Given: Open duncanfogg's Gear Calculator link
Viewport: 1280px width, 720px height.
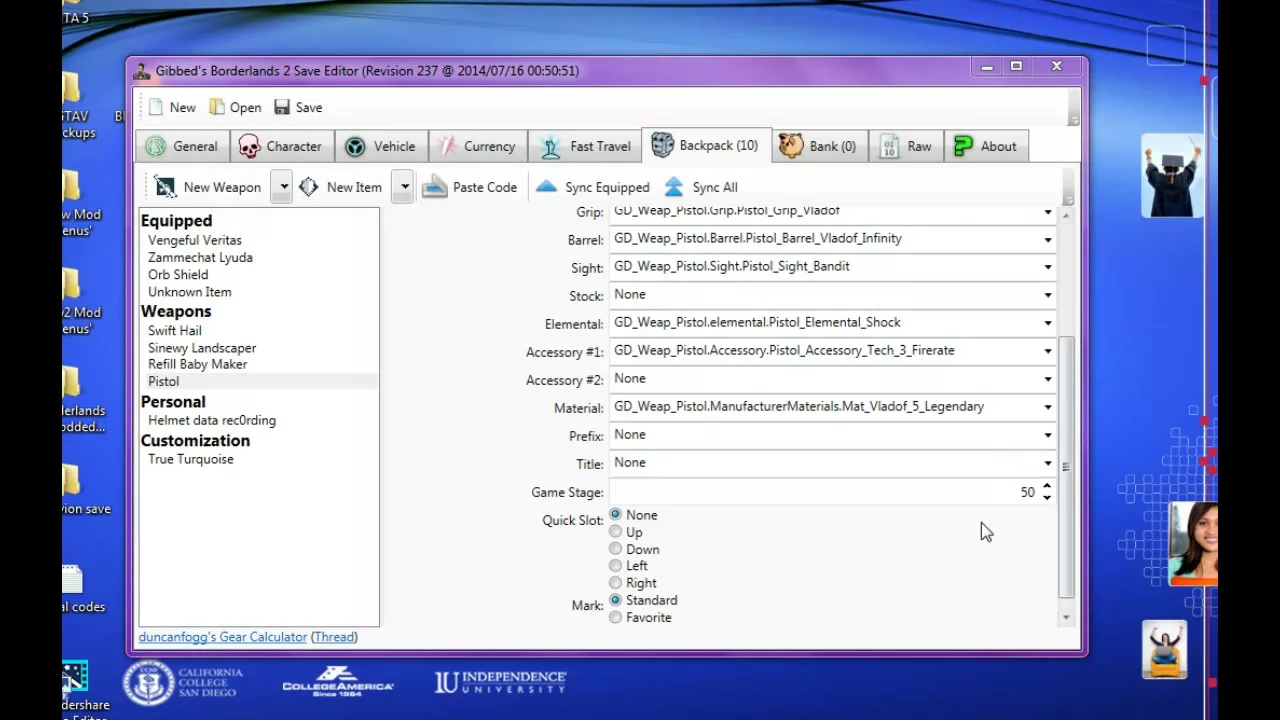Looking at the screenshot, I should coord(223,637).
